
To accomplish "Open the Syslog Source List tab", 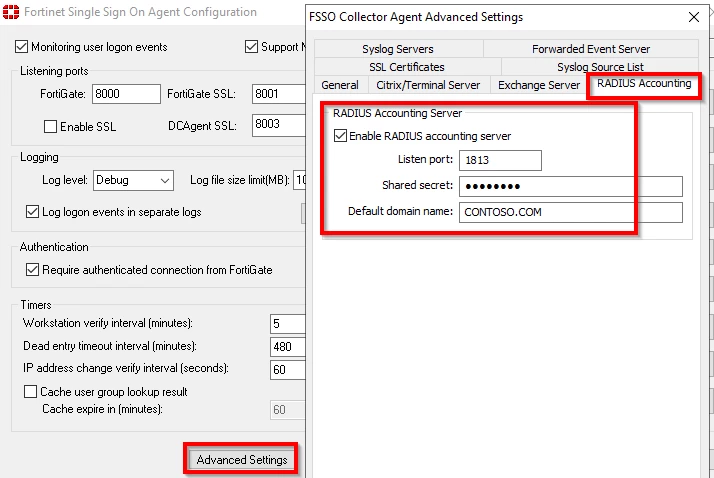I will click(x=600, y=67).
